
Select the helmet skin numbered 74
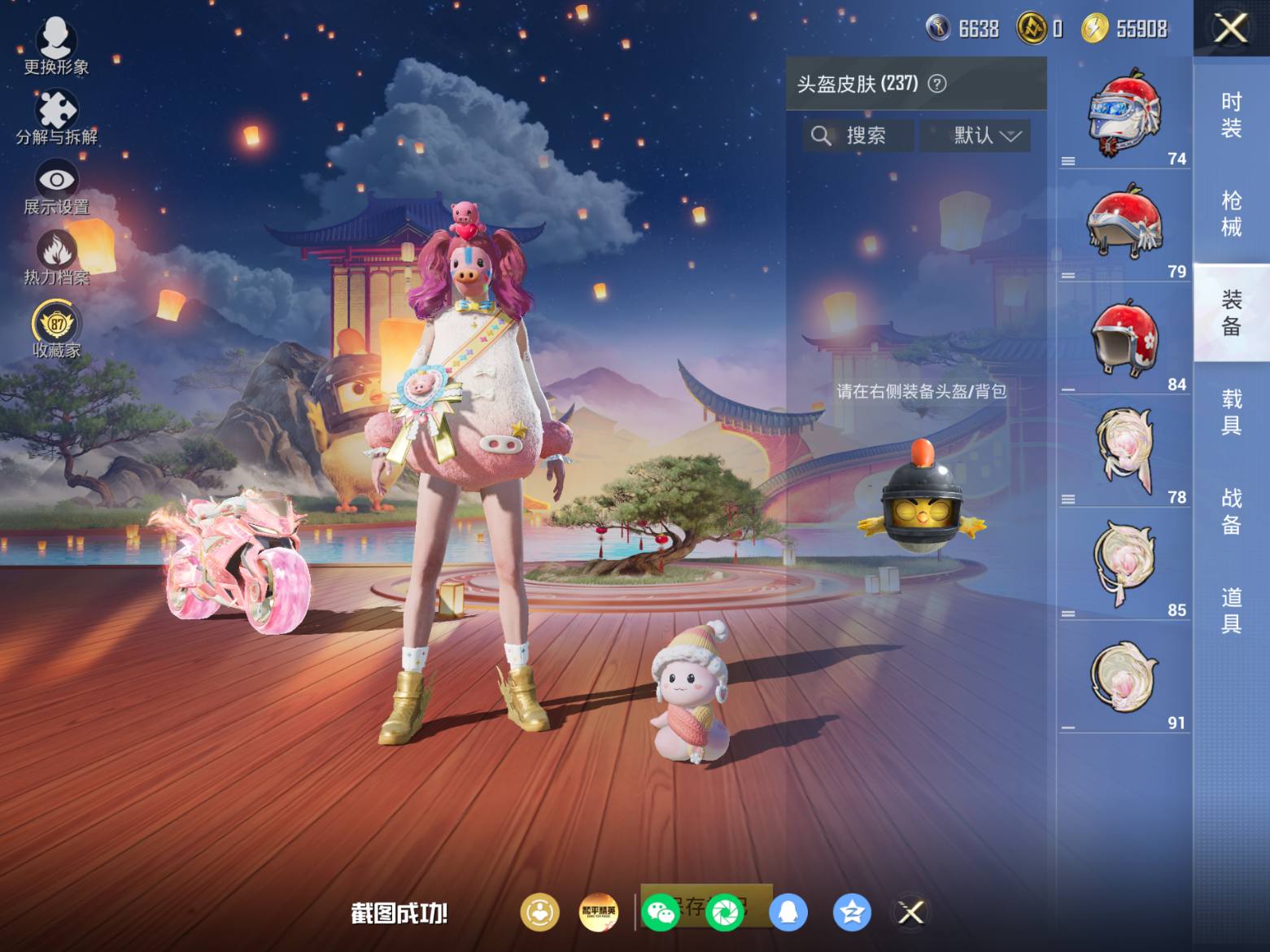click(1124, 116)
